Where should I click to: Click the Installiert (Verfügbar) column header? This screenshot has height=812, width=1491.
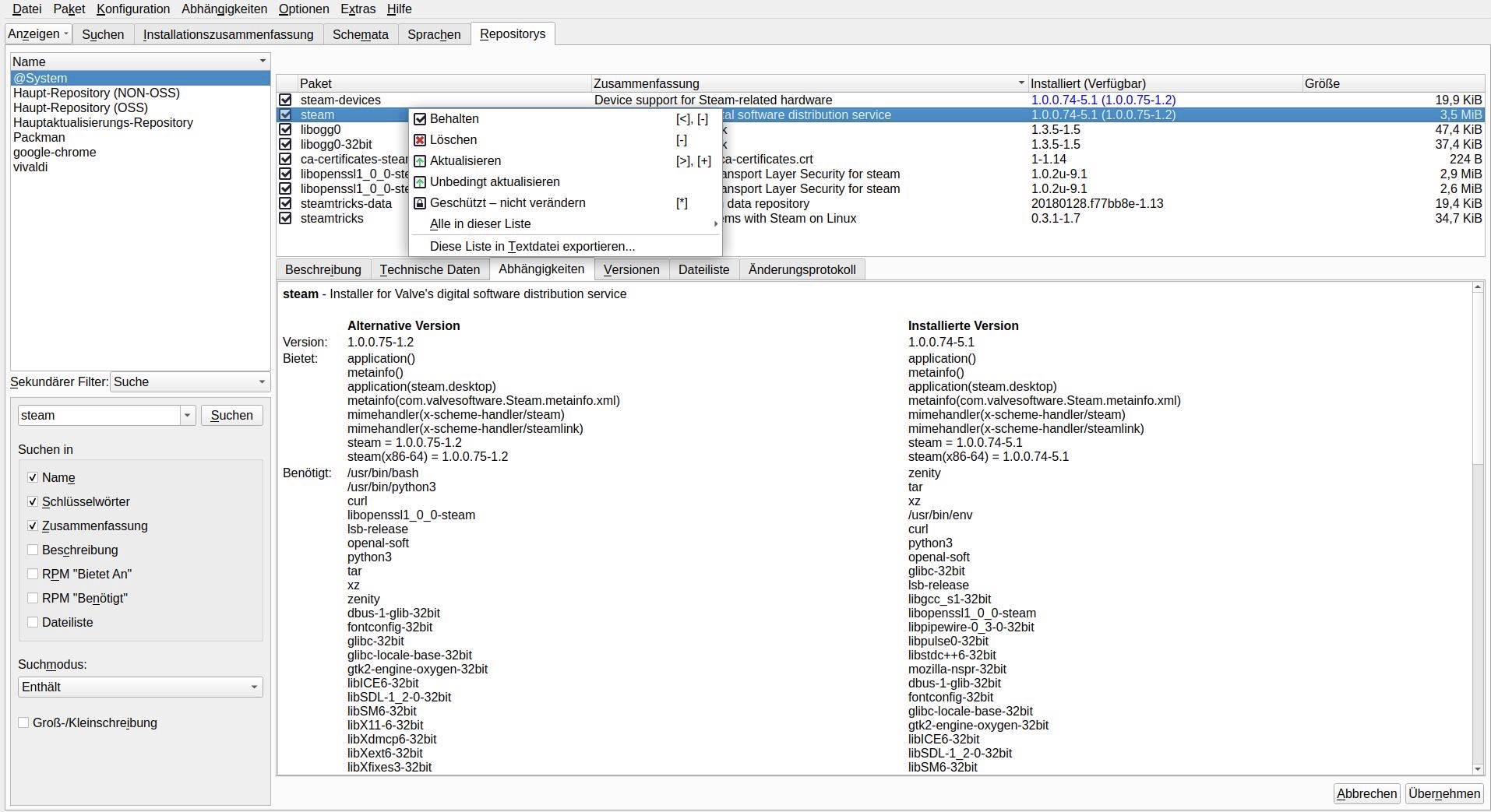click(1165, 83)
